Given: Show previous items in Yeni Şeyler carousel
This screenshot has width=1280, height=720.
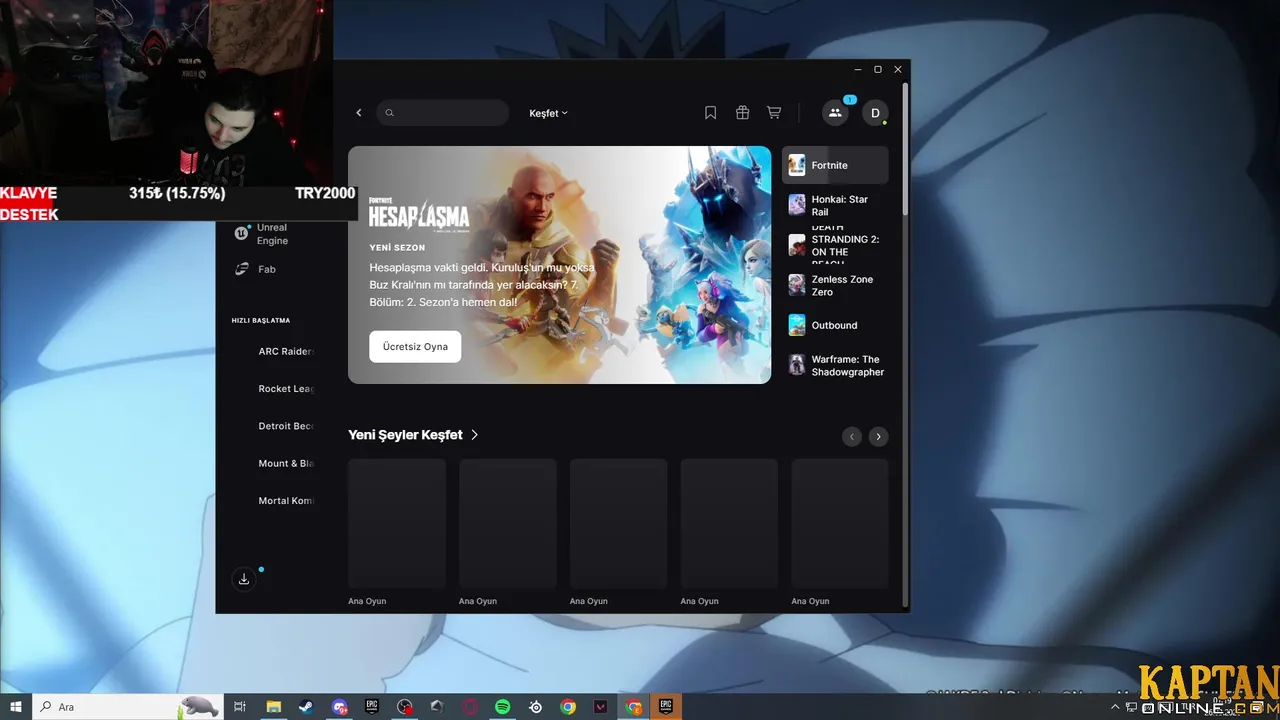Looking at the screenshot, I should click(x=852, y=436).
